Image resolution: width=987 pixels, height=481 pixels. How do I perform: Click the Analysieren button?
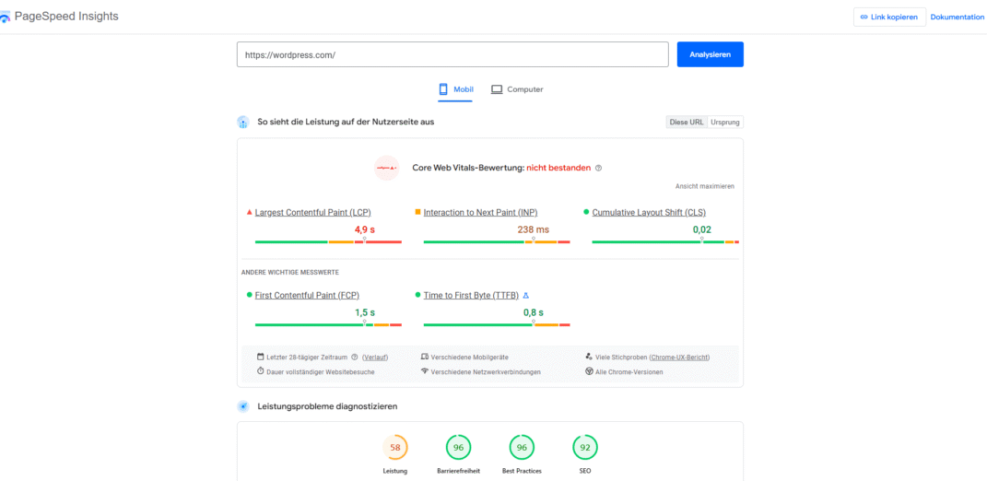tap(710, 54)
